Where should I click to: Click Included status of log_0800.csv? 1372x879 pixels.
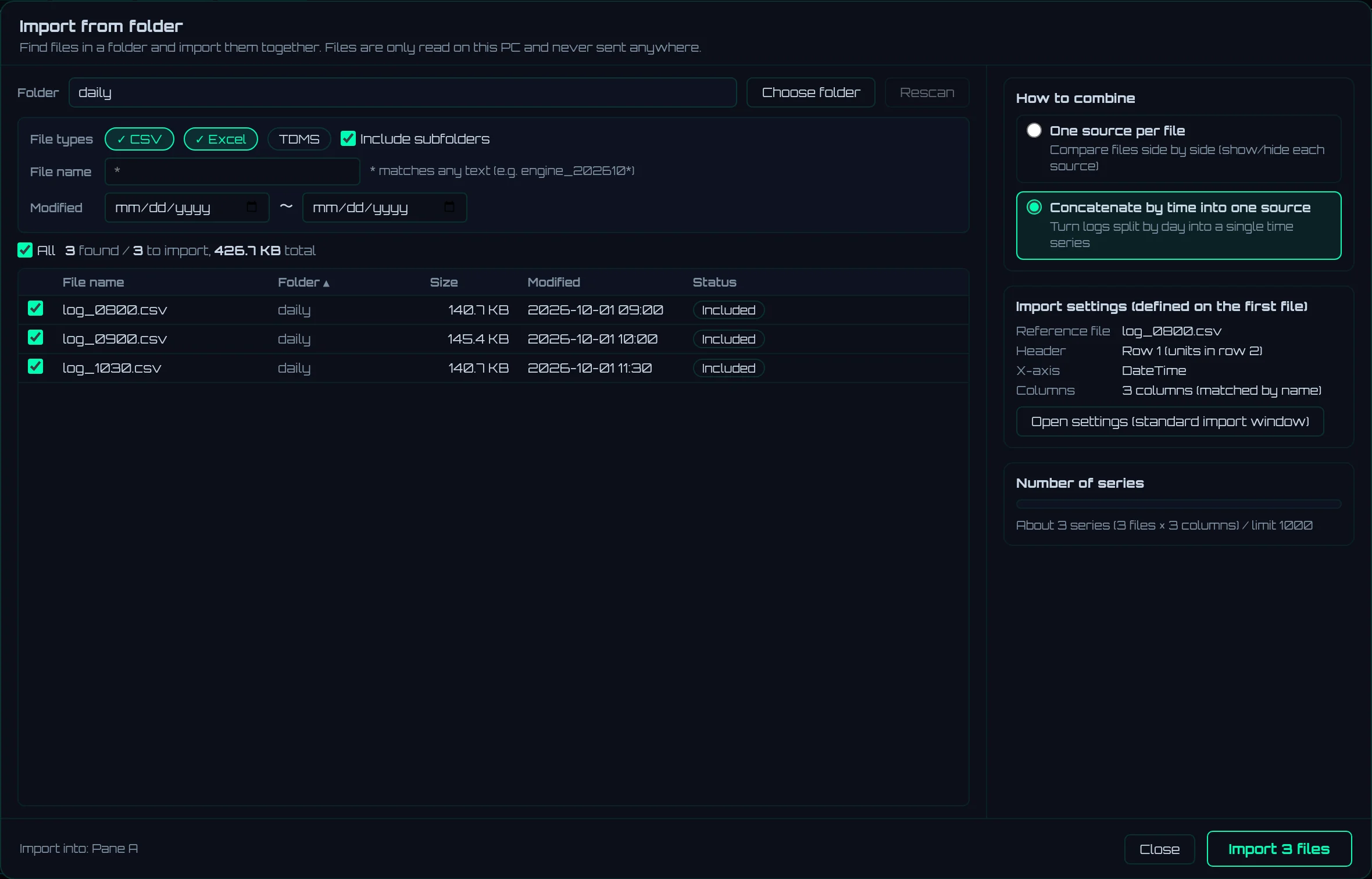pos(728,310)
